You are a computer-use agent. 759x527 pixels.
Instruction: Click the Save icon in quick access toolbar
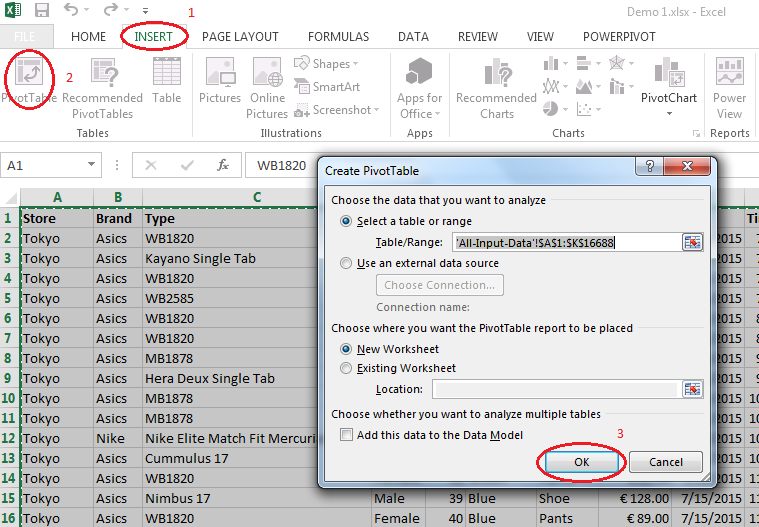42,10
